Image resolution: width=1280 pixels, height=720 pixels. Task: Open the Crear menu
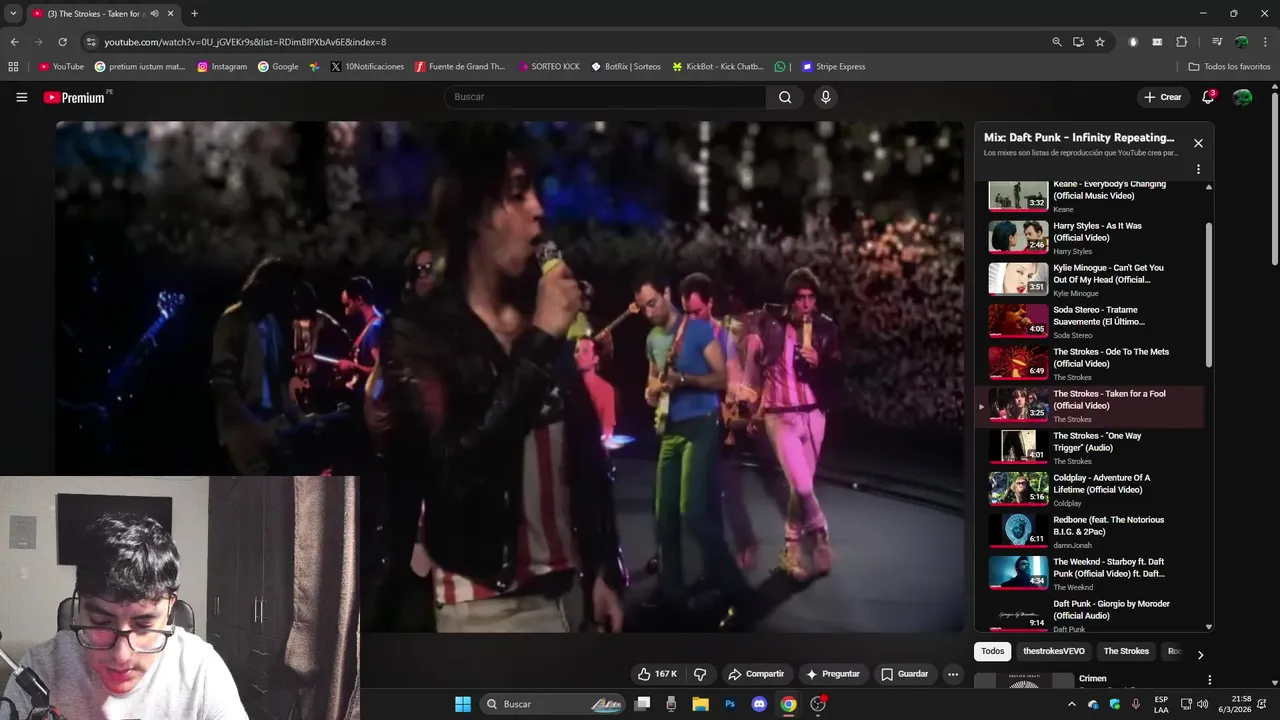pos(1163,97)
